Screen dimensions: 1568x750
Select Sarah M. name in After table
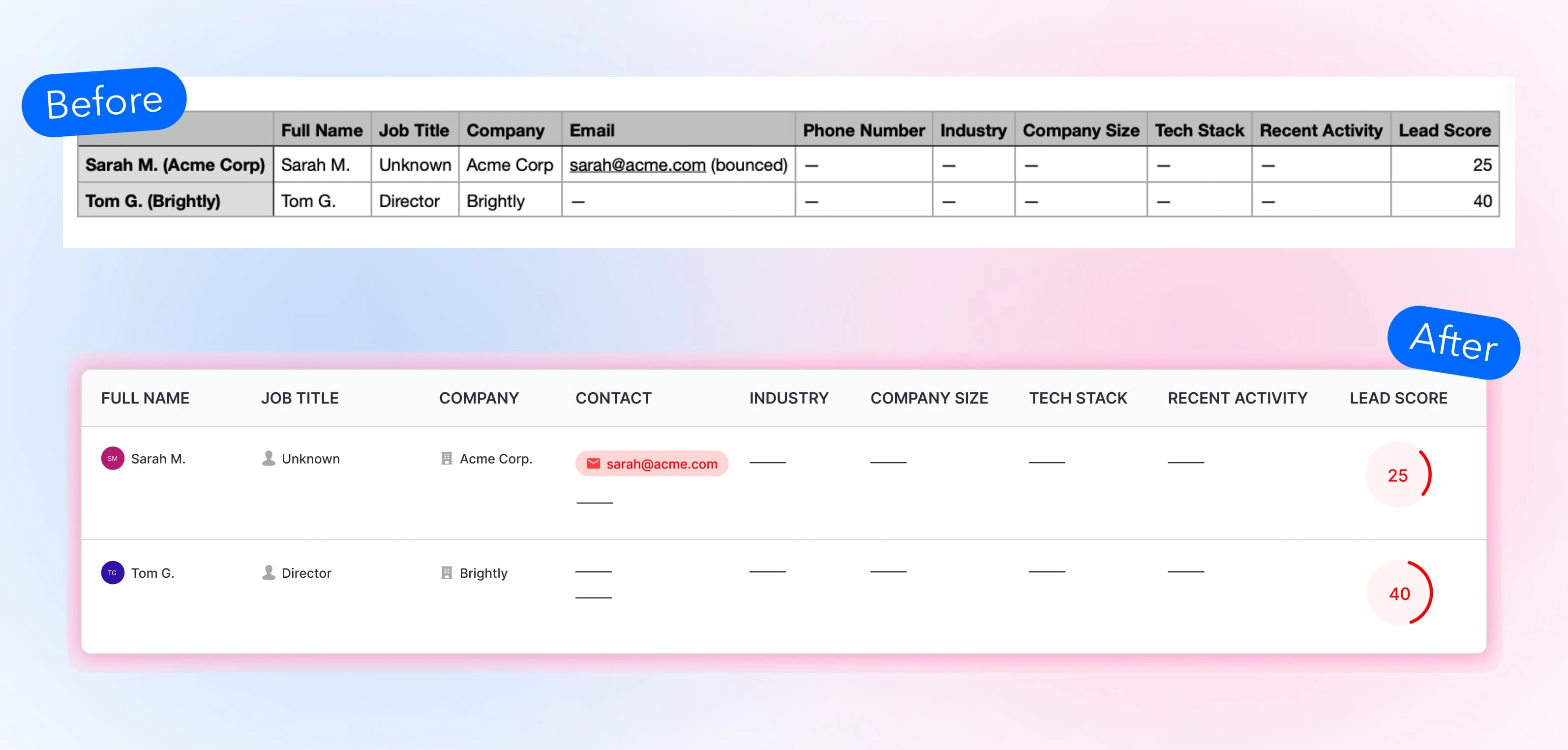click(158, 459)
